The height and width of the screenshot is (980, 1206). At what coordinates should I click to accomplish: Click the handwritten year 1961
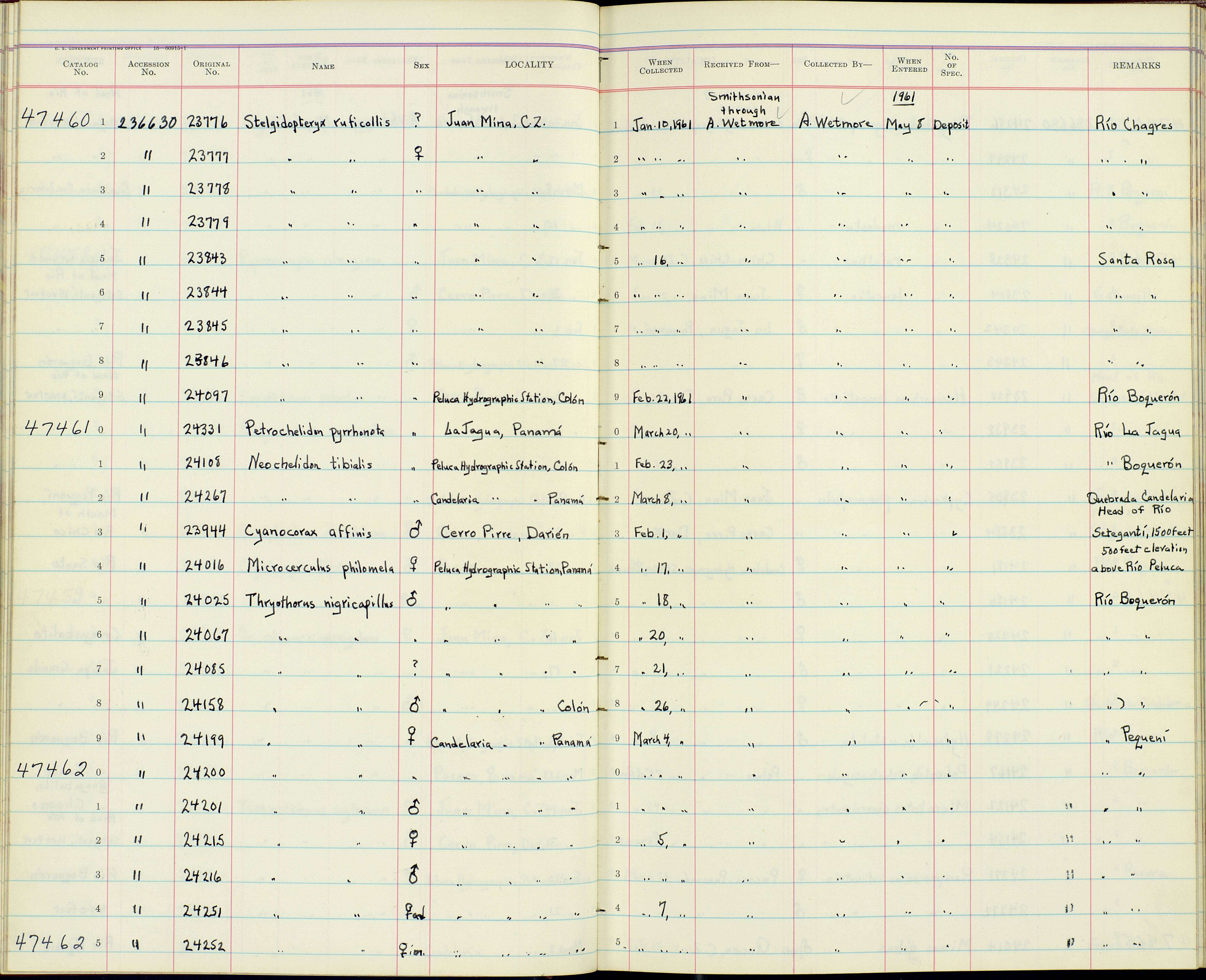(903, 97)
